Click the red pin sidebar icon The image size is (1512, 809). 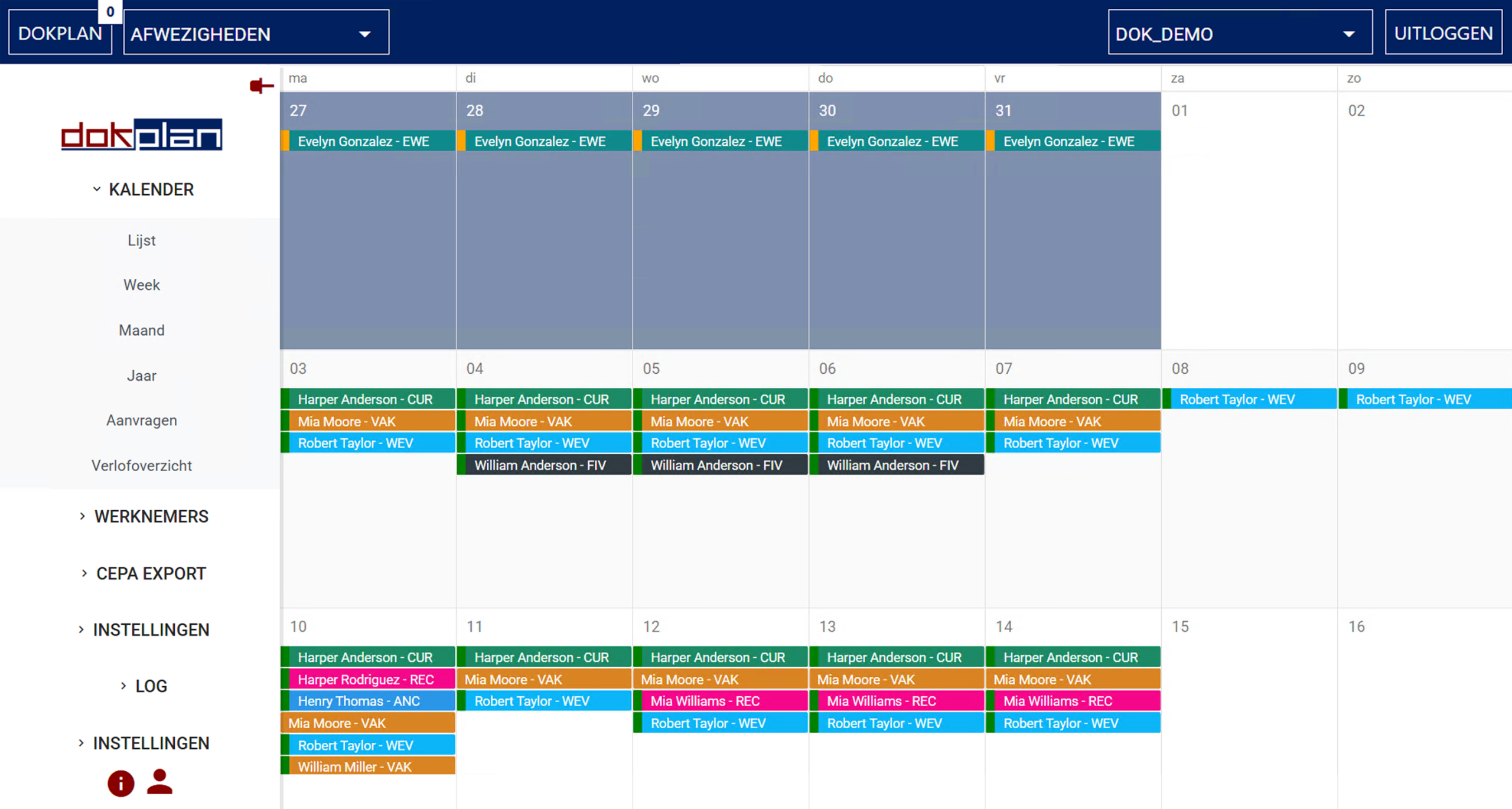[x=261, y=86]
